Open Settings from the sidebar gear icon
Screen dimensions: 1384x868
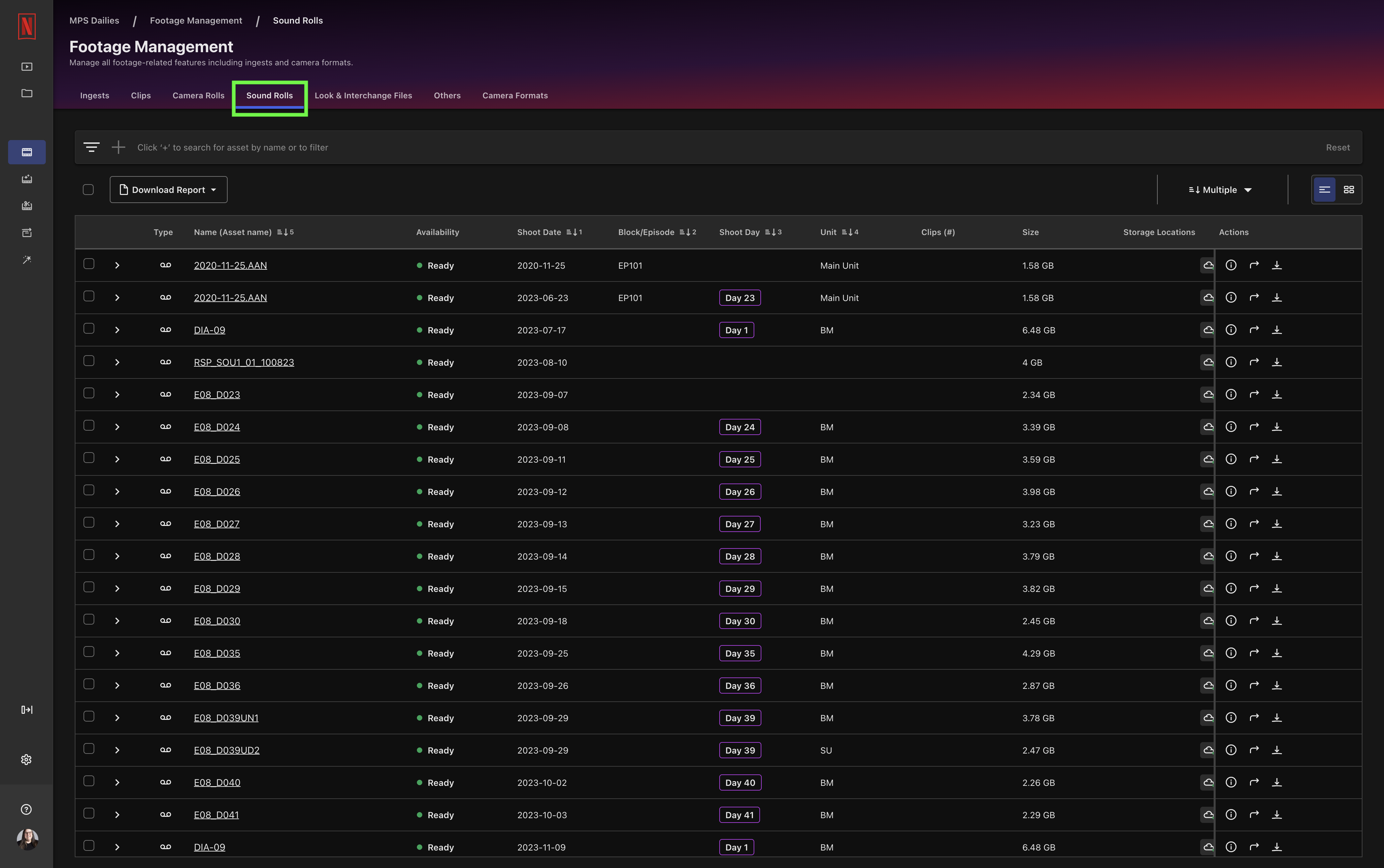[x=26, y=759]
